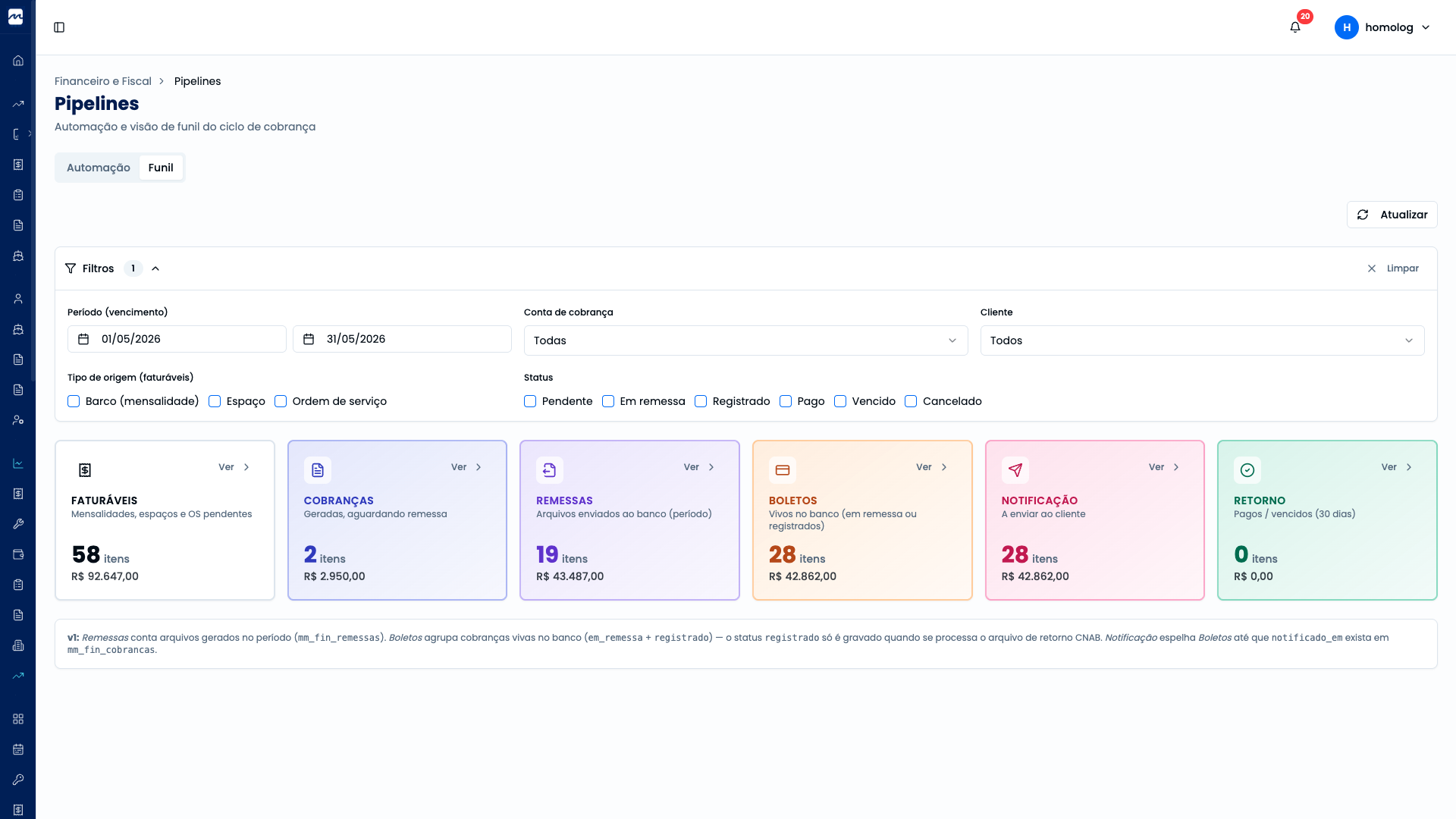Click the Atualizar refresh button
Screen dimensions: 1456x819
pos(1392,215)
